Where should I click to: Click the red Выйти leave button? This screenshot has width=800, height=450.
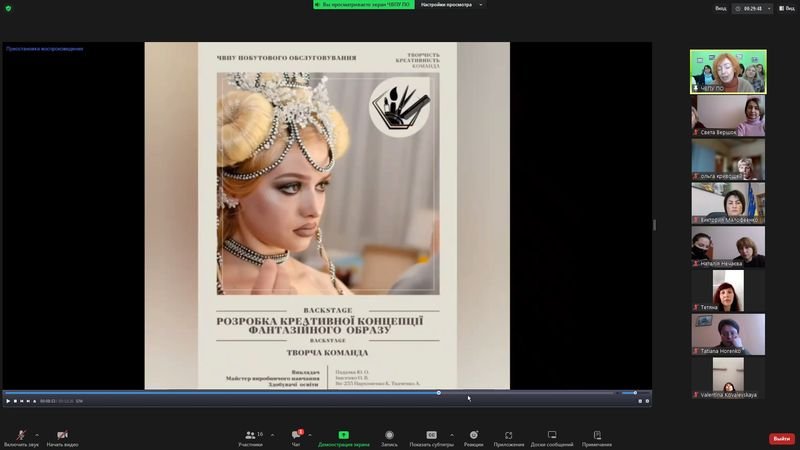(781, 438)
